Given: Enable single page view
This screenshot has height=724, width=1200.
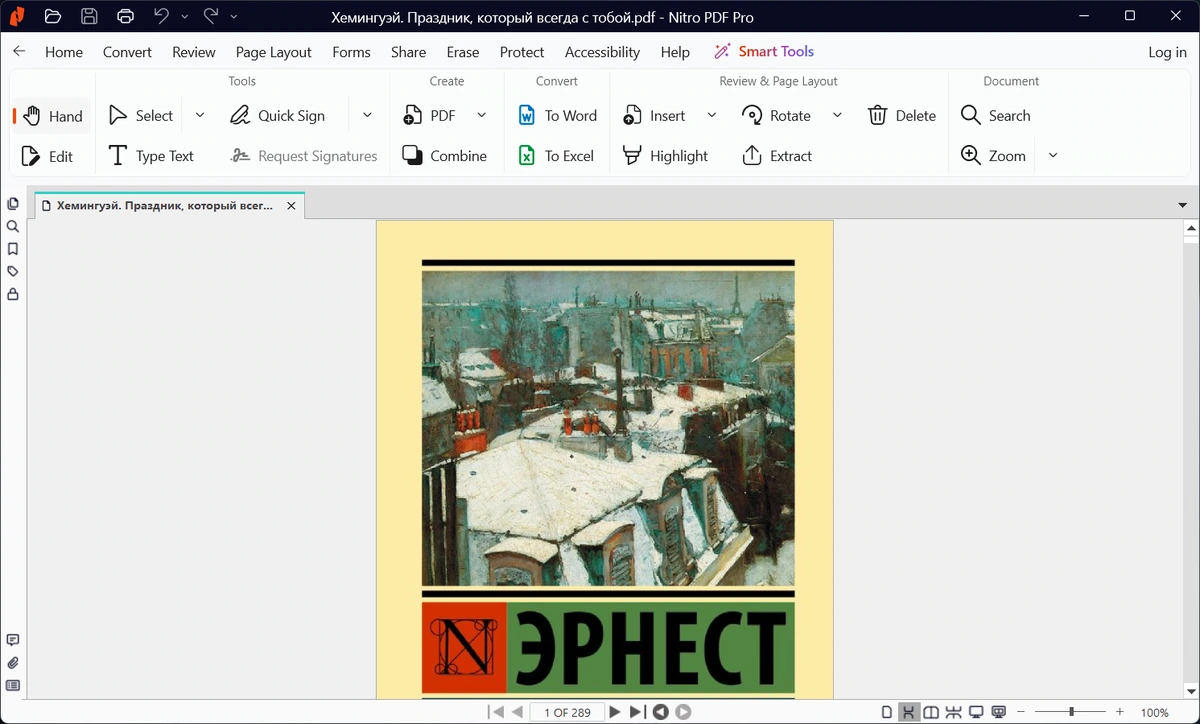Looking at the screenshot, I should [887, 712].
